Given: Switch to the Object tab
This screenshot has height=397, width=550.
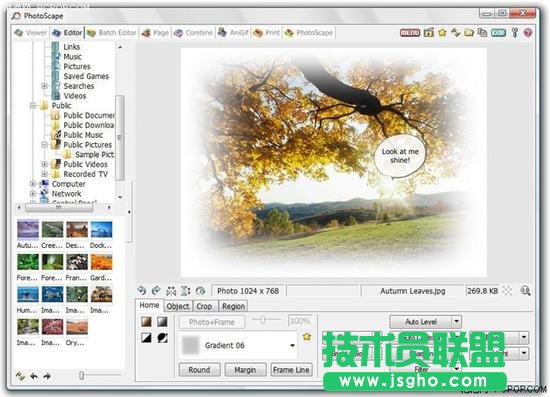Looking at the screenshot, I should [178, 306].
